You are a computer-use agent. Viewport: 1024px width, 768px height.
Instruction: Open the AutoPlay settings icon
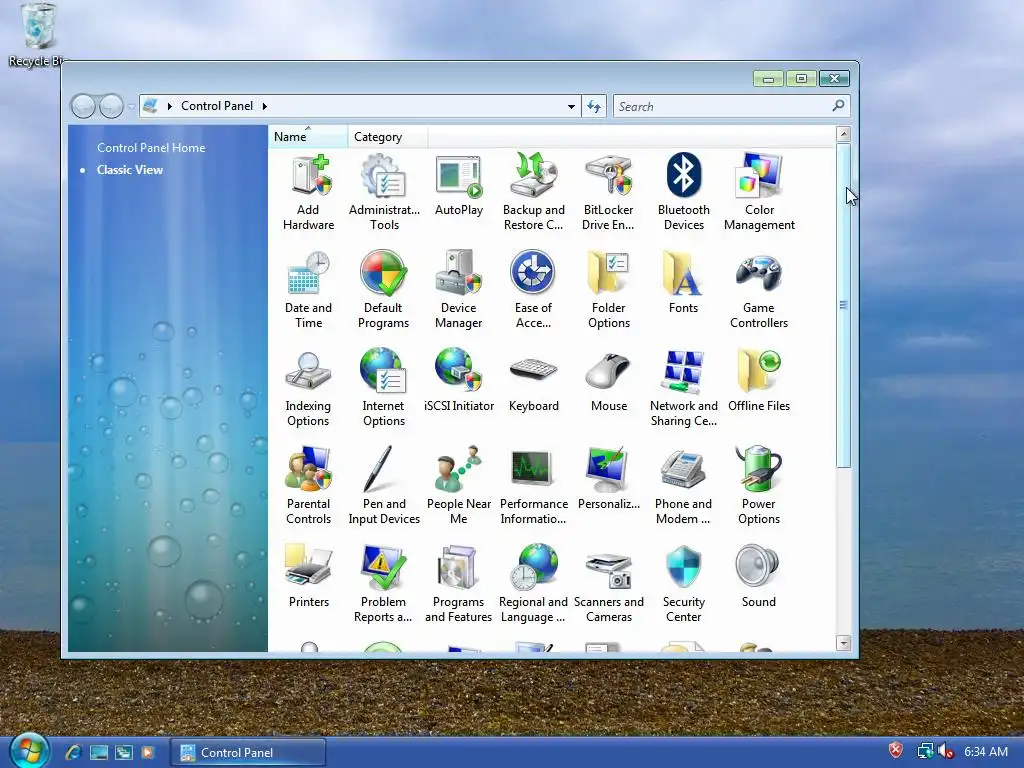coord(458,185)
